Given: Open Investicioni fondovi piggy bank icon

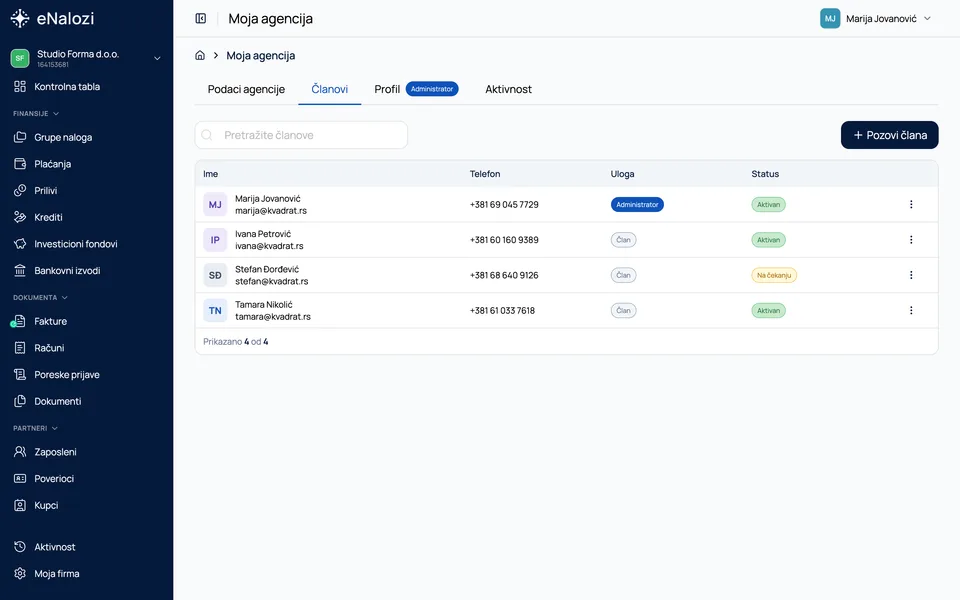Looking at the screenshot, I should [20, 244].
